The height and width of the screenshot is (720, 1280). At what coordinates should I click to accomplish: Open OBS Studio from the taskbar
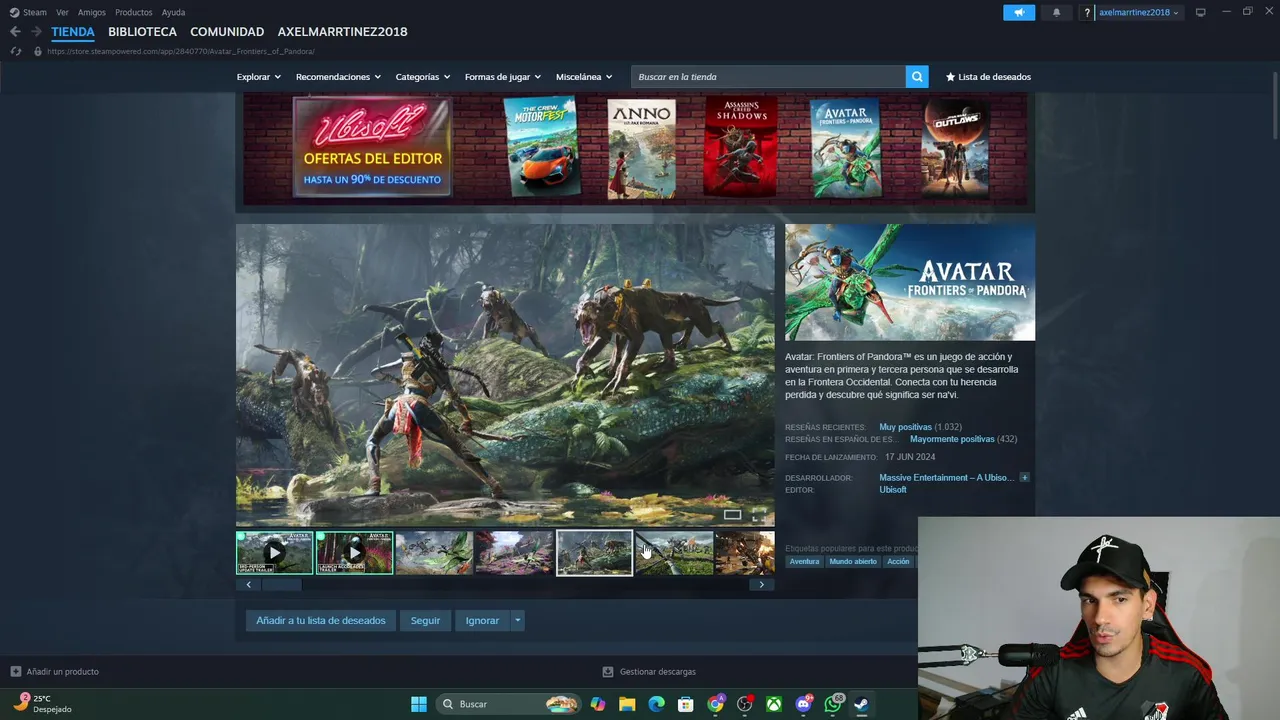point(745,704)
